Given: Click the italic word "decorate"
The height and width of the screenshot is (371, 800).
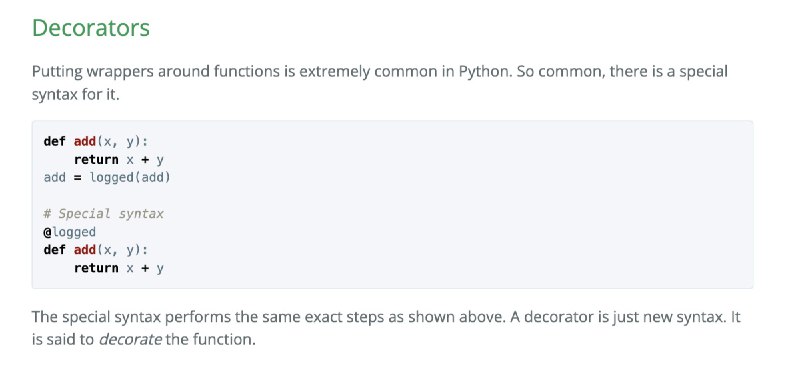Looking at the screenshot, I should 130,339.
